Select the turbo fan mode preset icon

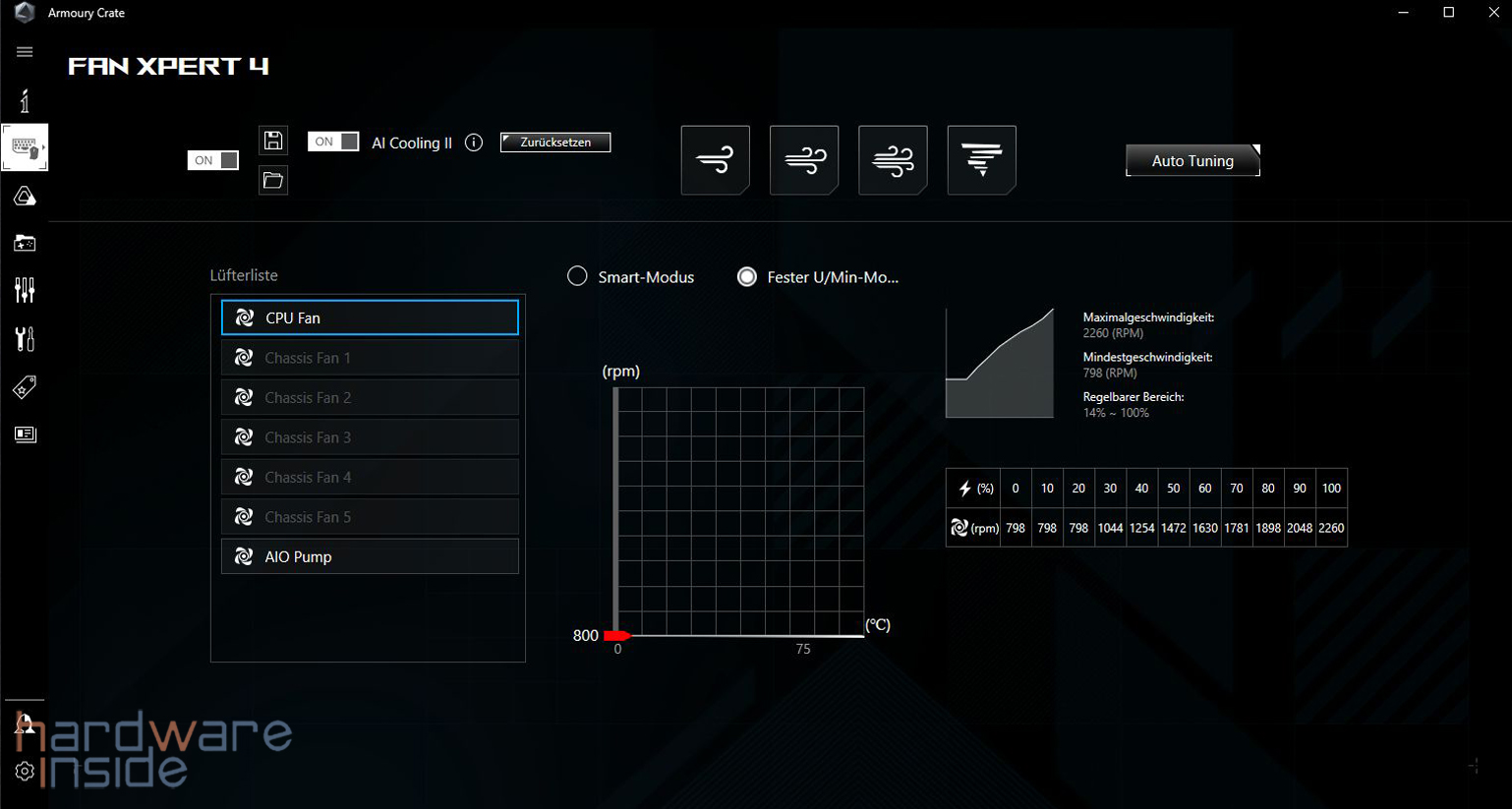(893, 160)
